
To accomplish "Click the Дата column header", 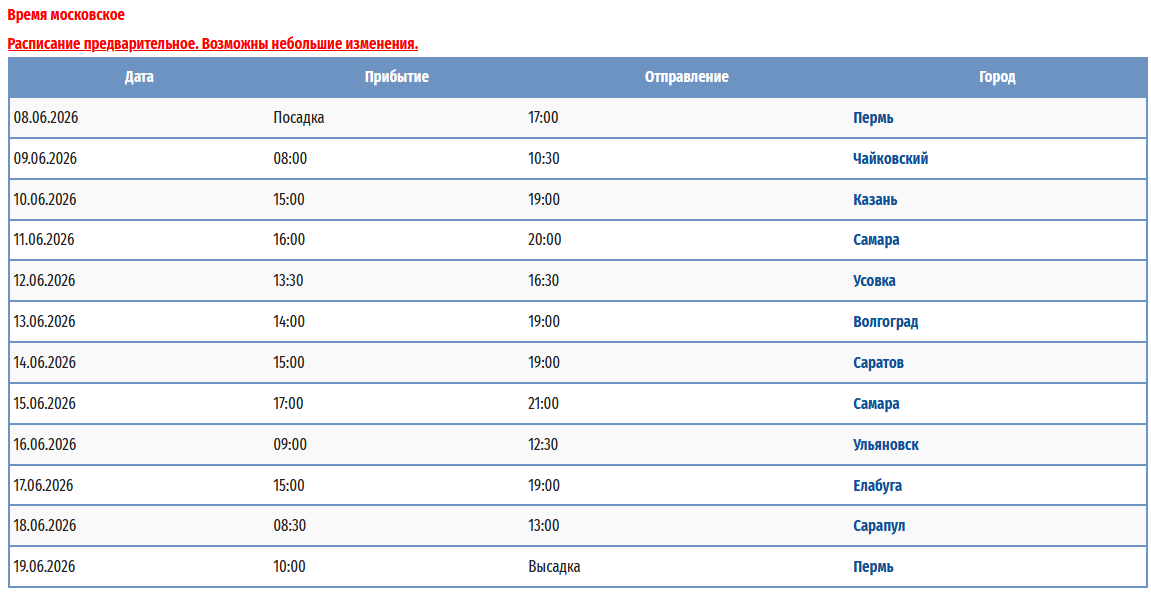I will [139, 77].
